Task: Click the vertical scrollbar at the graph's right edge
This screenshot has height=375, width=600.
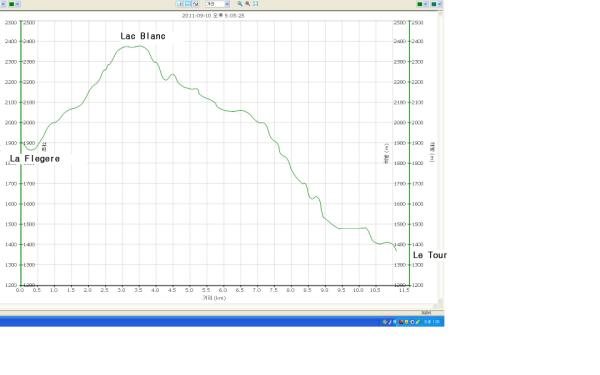Action: tap(440, 159)
